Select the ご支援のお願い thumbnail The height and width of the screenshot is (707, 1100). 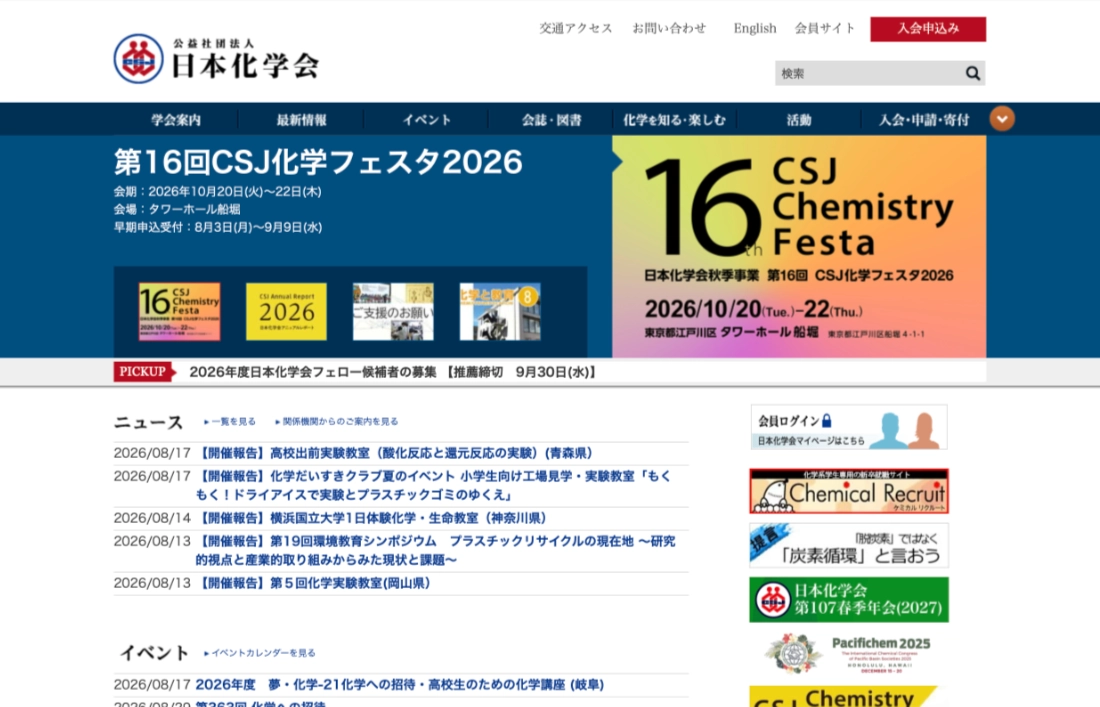tap(393, 311)
